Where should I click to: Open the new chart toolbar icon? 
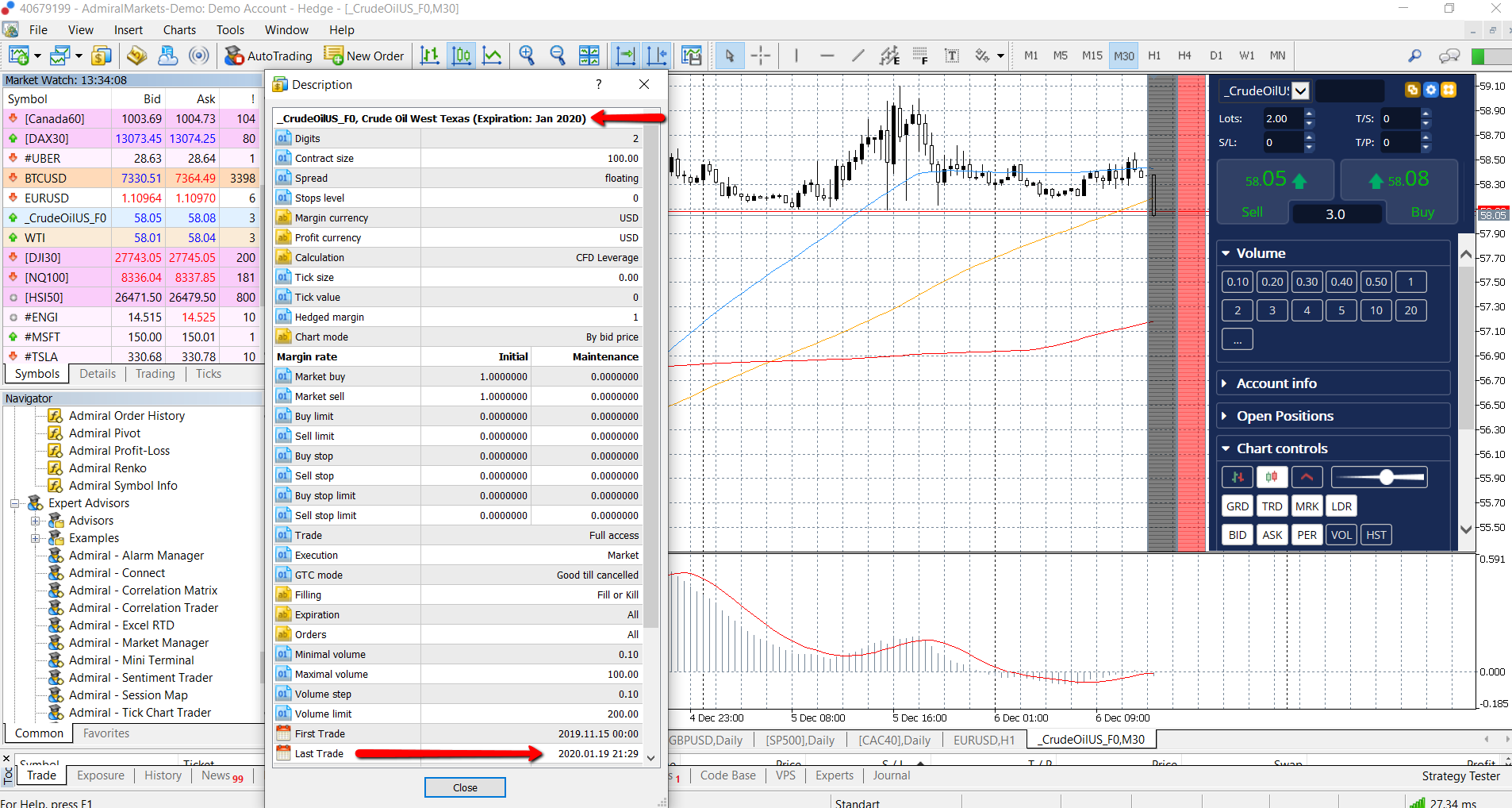point(18,56)
